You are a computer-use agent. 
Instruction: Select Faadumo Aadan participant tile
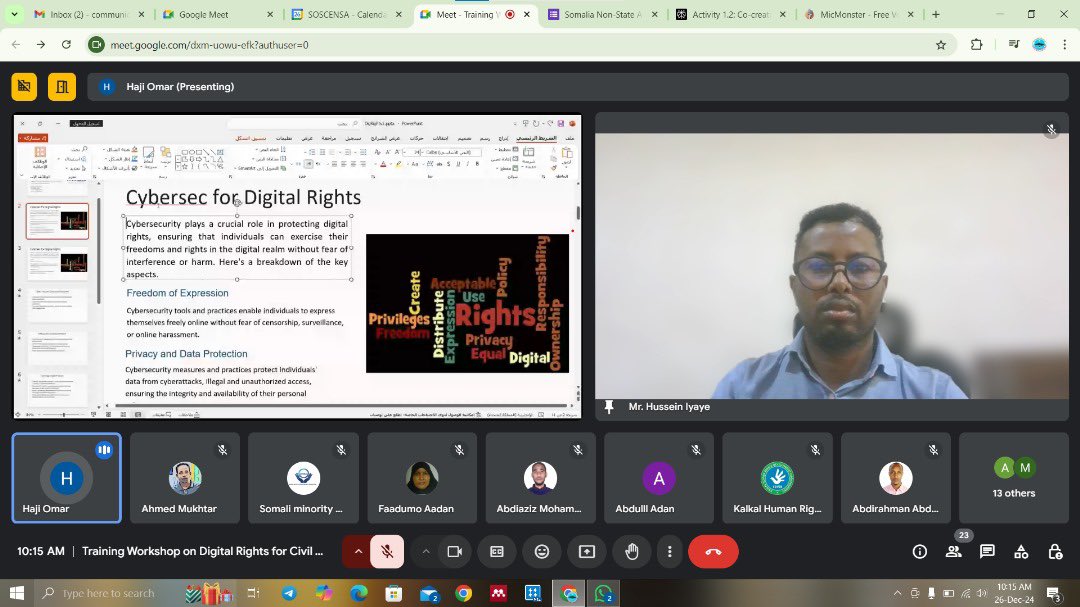click(422, 477)
